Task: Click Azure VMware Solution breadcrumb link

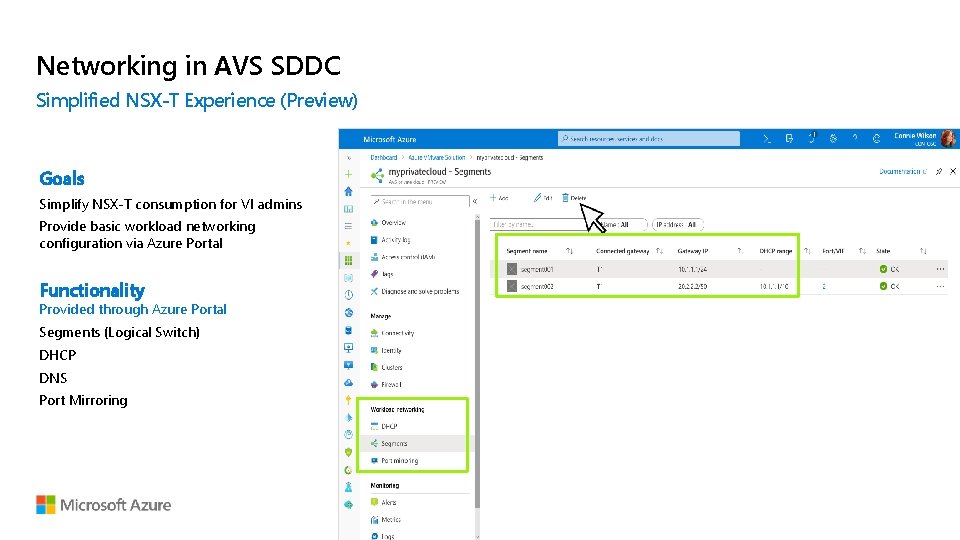Action: point(437,158)
